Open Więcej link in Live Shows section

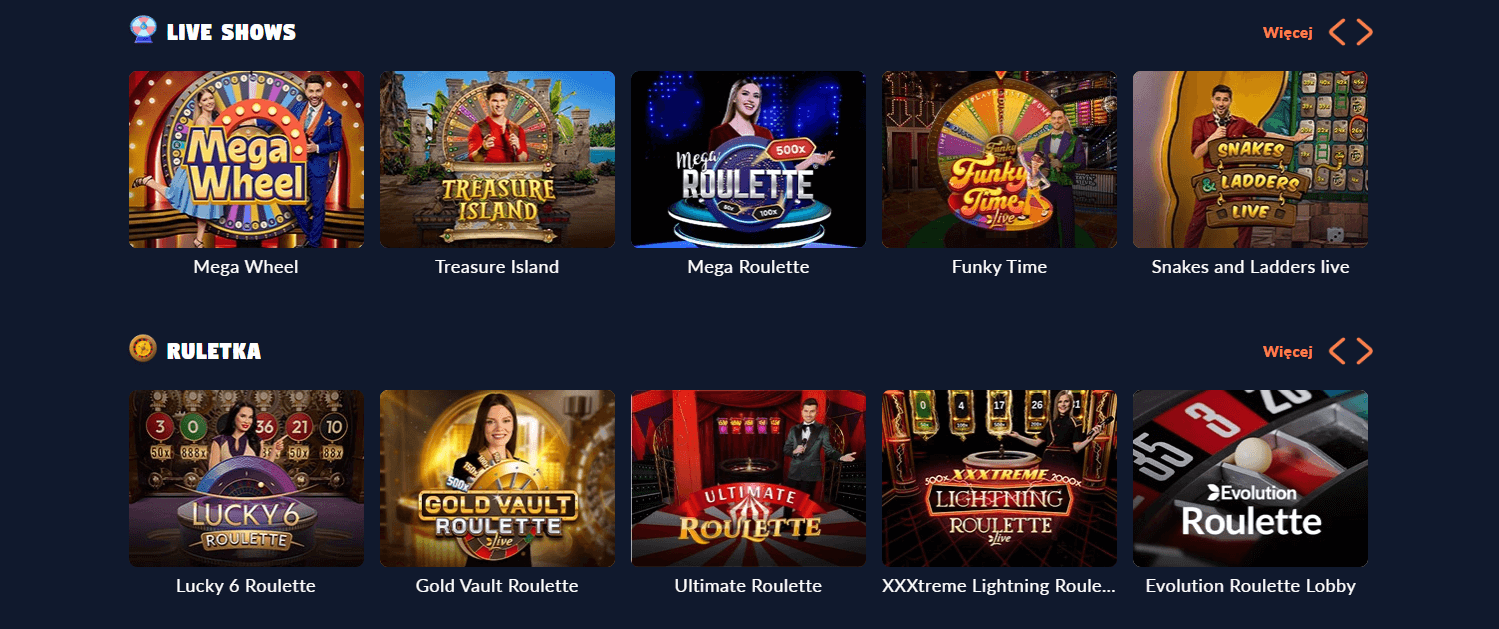click(x=1287, y=32)
